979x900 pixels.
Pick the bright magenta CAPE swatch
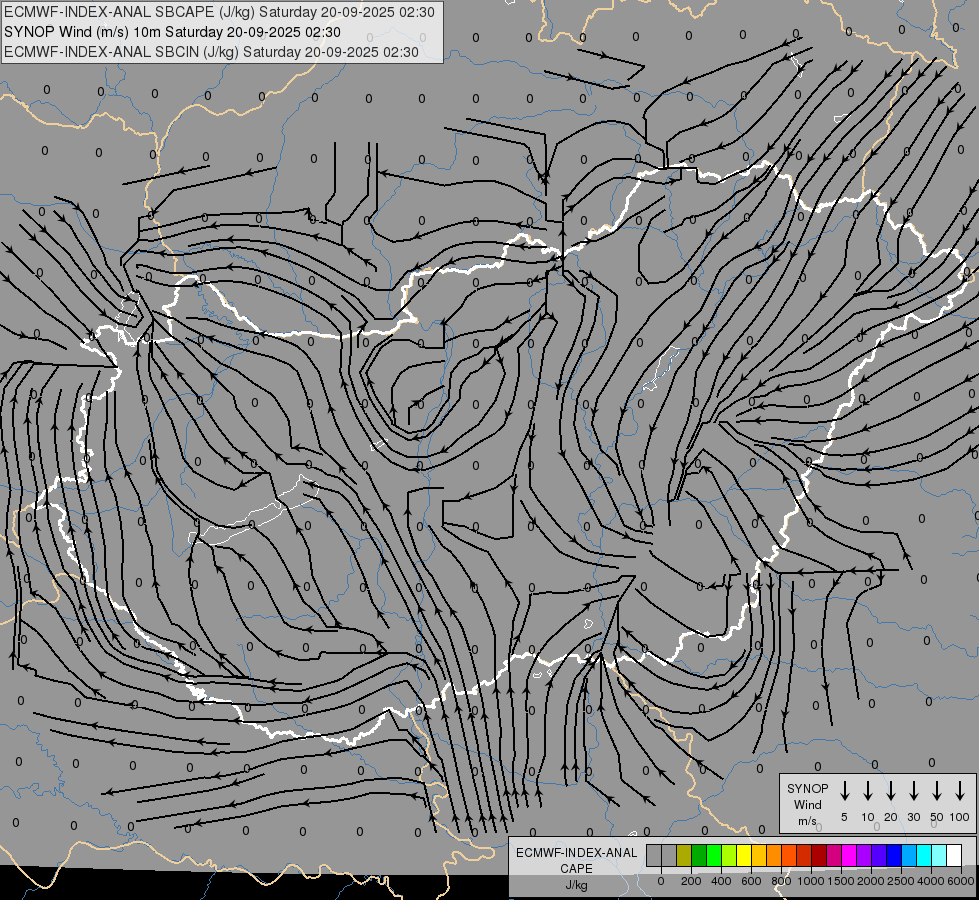849,855
